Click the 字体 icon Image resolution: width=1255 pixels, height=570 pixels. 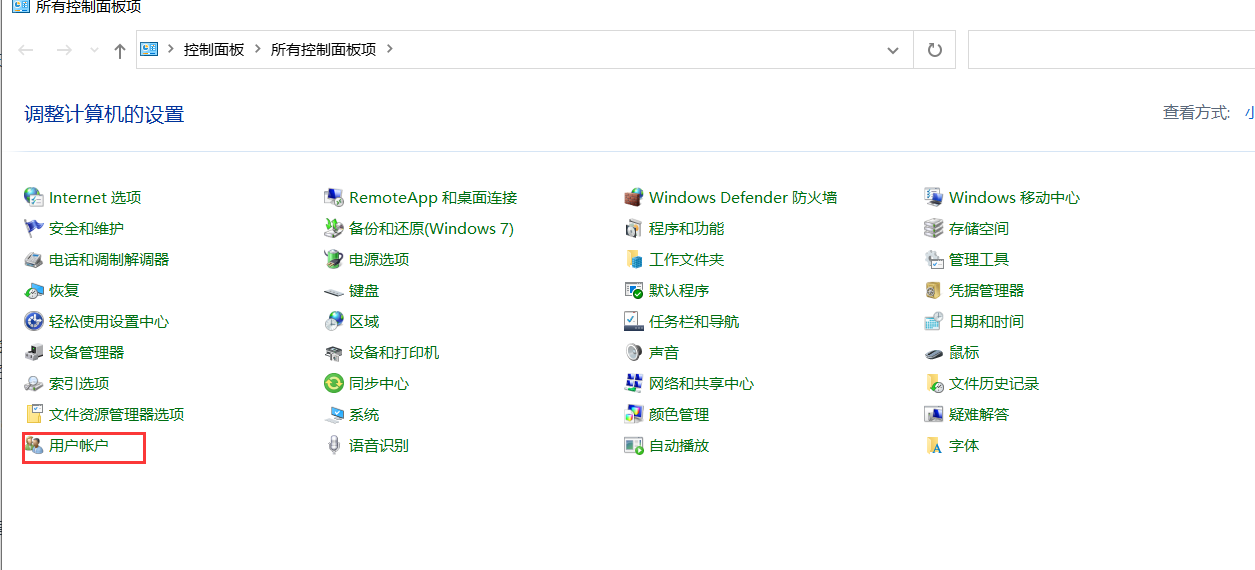934,445
